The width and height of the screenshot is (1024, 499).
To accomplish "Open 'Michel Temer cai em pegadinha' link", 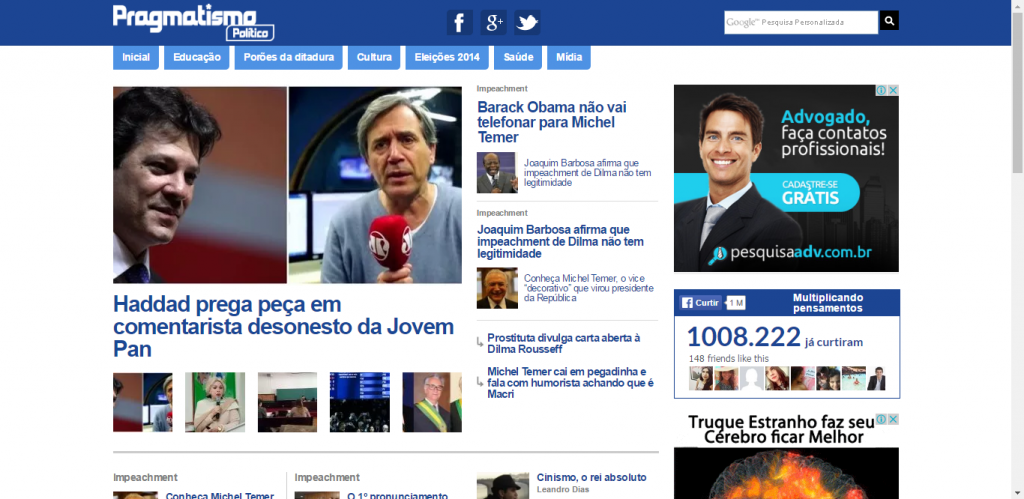I will (x=570, y=383).
